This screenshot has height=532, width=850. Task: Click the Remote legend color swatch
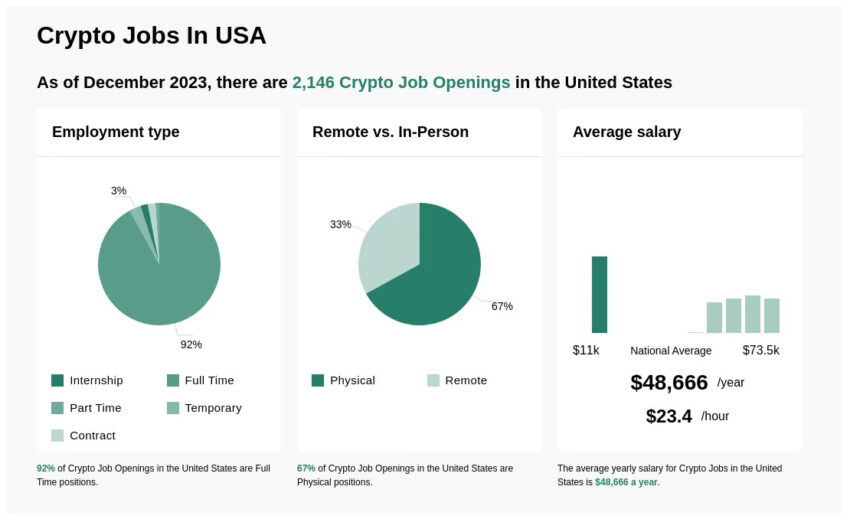pos(433,380)
